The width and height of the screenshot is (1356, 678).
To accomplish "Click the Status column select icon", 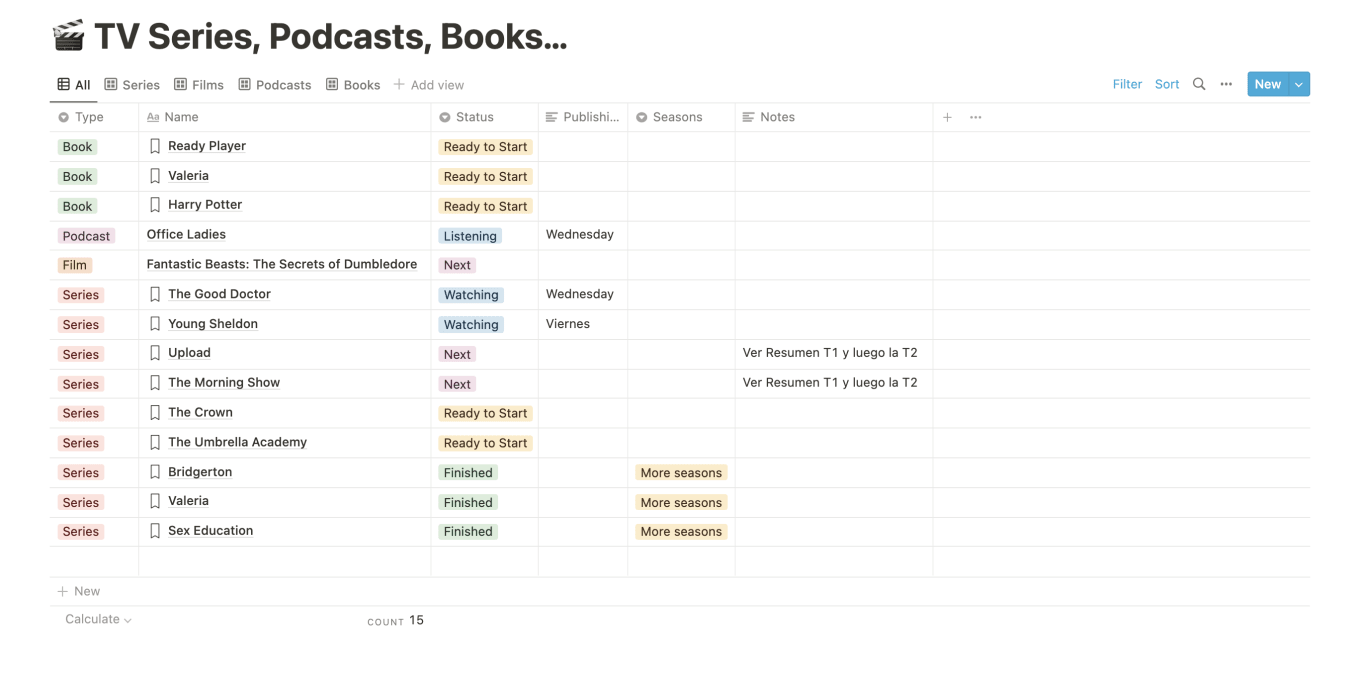I will click(x=445, y=117).
